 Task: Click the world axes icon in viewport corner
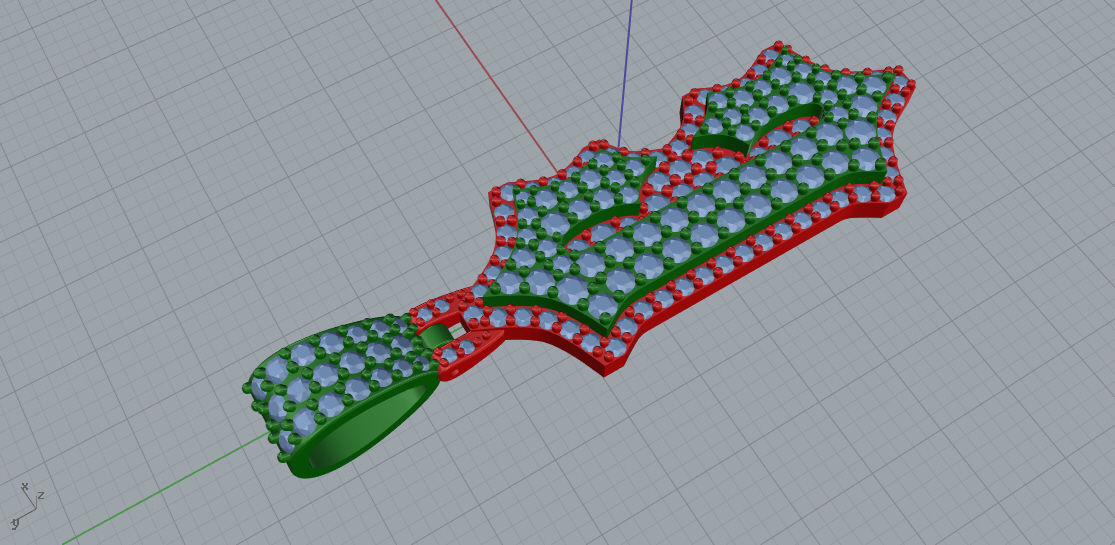pyautogui.click(x=28, y=506)
